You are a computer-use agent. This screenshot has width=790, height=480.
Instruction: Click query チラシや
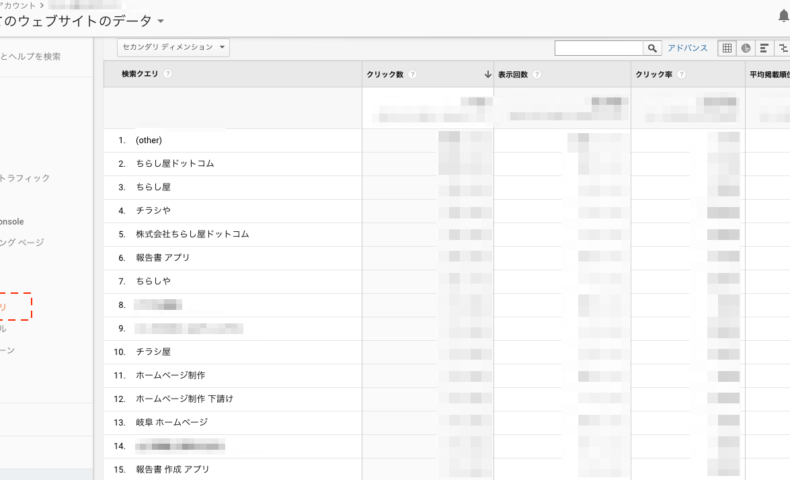[x=153, y=211]
